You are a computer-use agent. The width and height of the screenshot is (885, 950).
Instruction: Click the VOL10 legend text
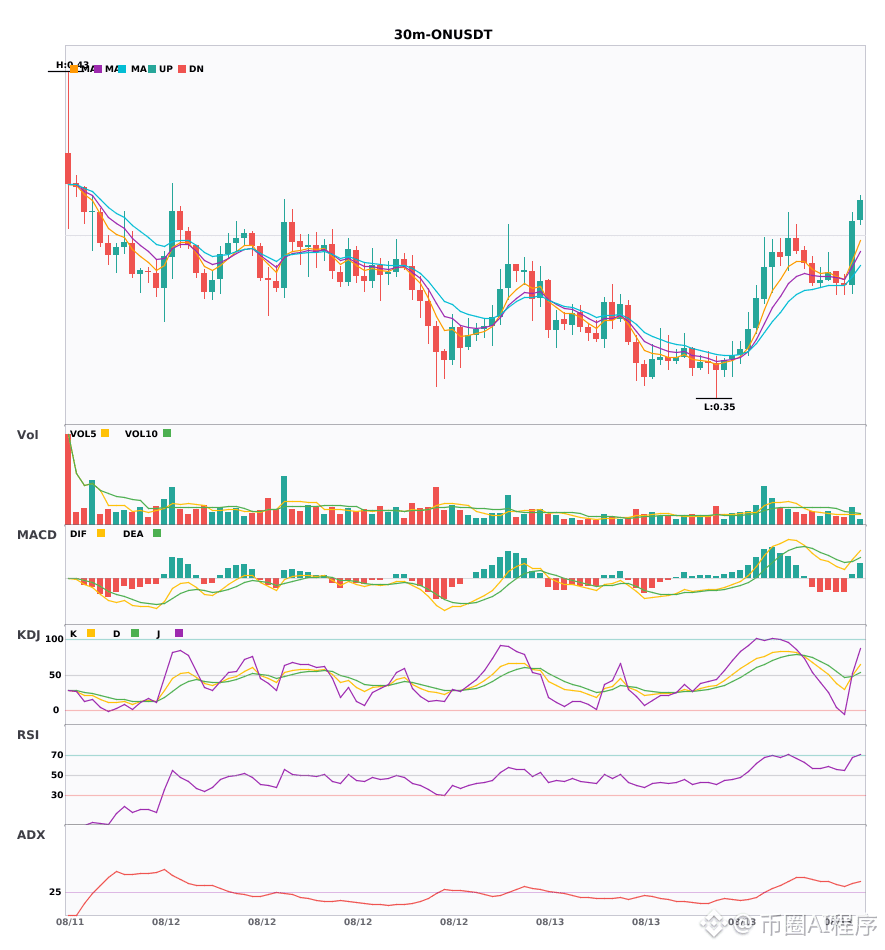click(141, 434)
